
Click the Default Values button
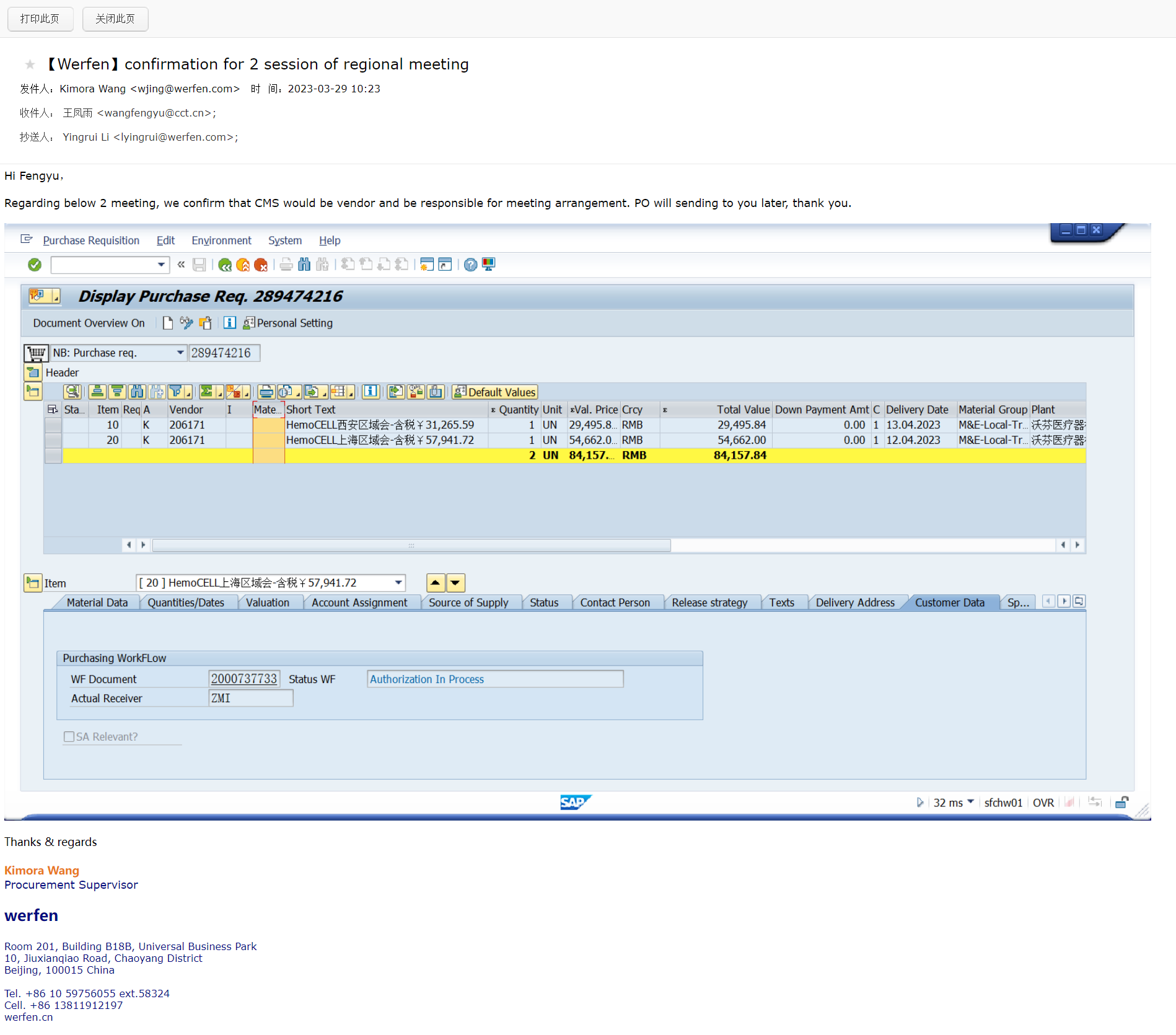tap(495, 392)
